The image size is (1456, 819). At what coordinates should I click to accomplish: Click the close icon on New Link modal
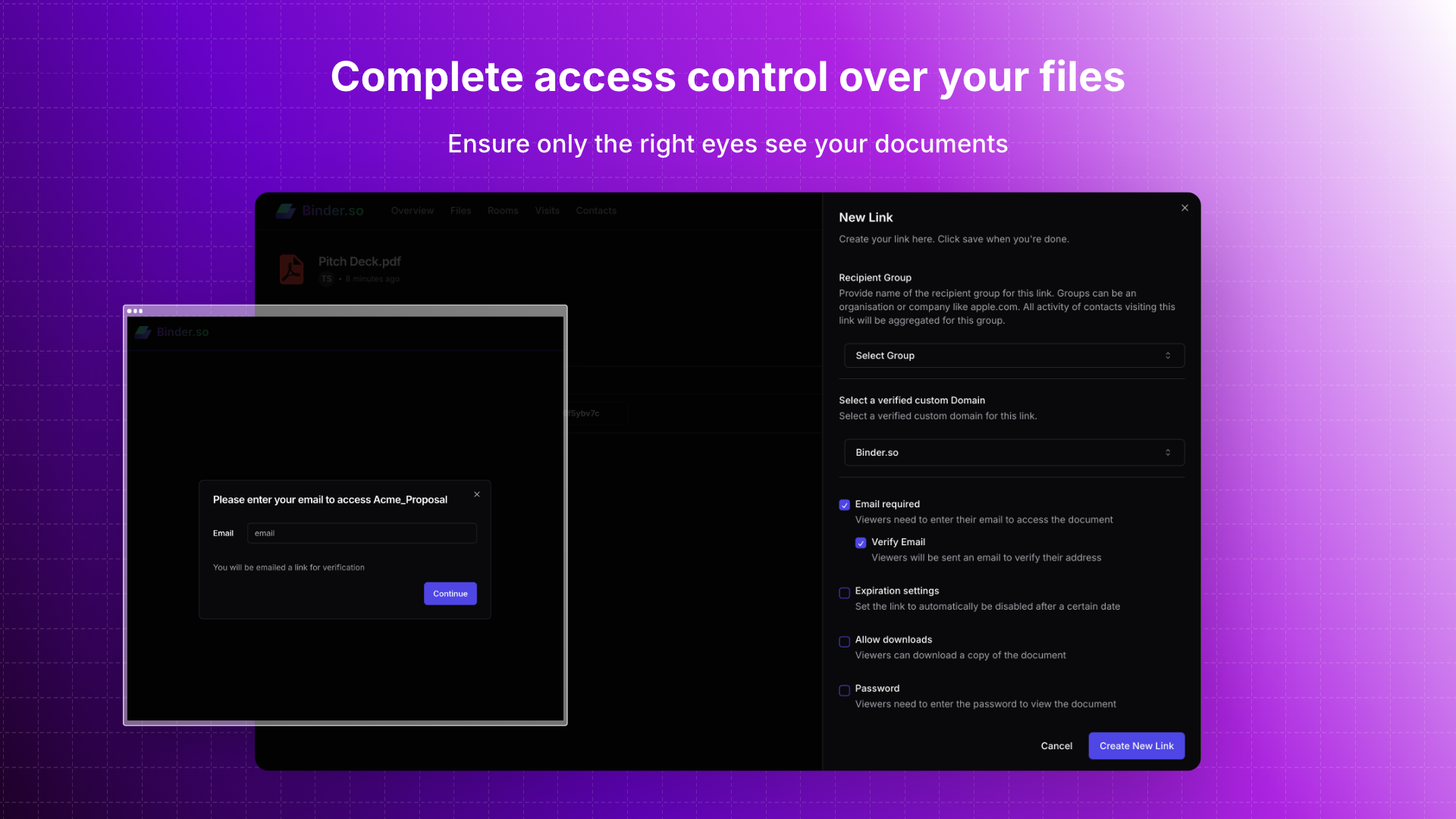pyautogui.click(x=1185, y=208)
